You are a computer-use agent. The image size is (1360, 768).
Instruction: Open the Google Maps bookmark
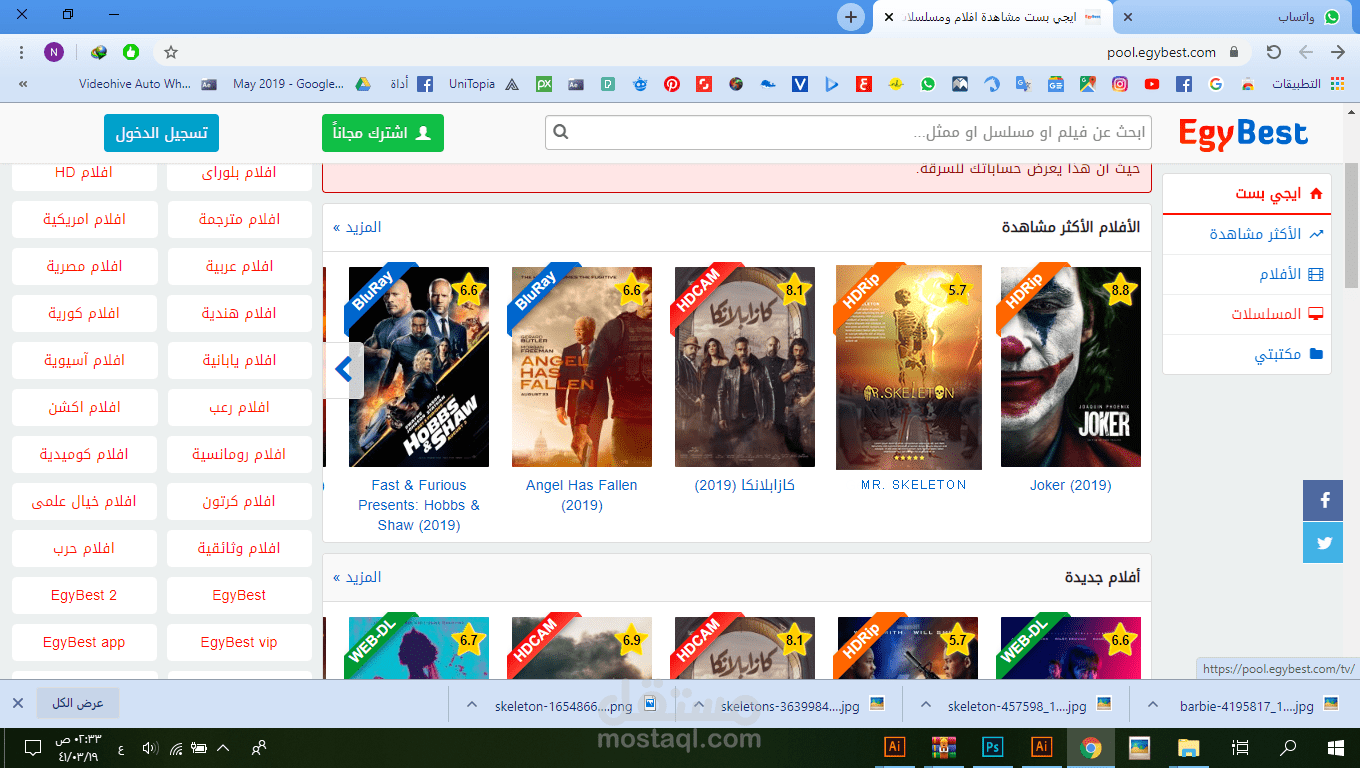tap(1088, 85)
